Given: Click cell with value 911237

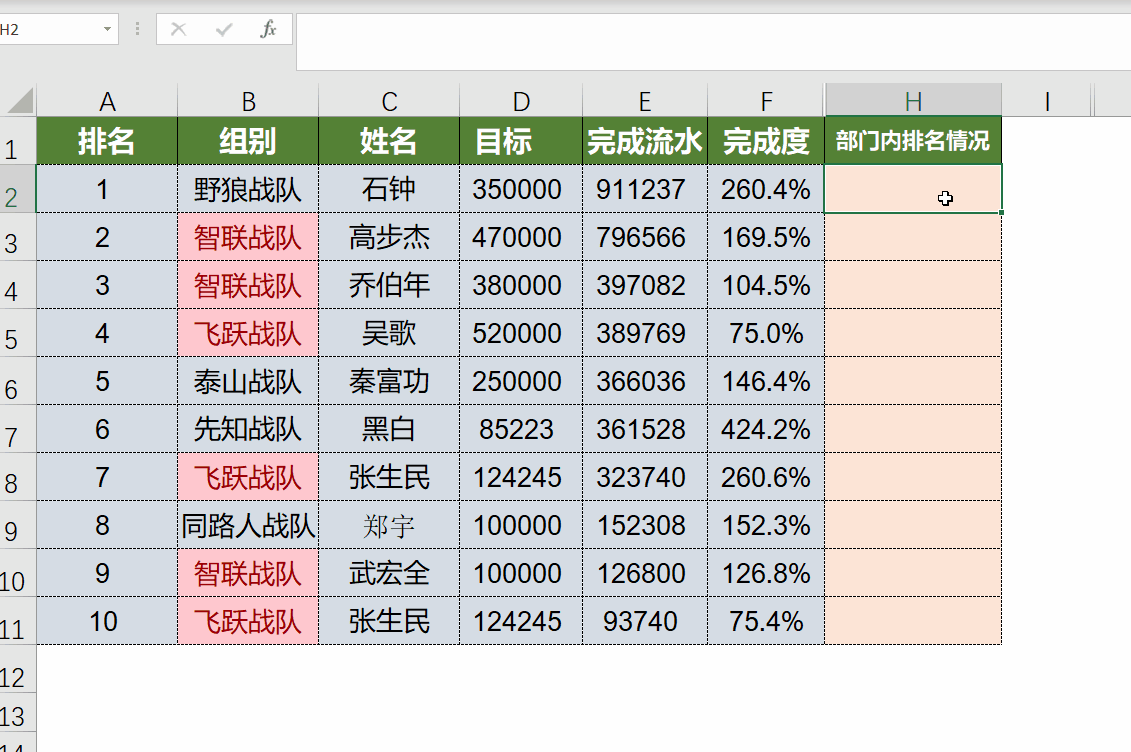Looking at the screenshot, I should tap(645, 189).
